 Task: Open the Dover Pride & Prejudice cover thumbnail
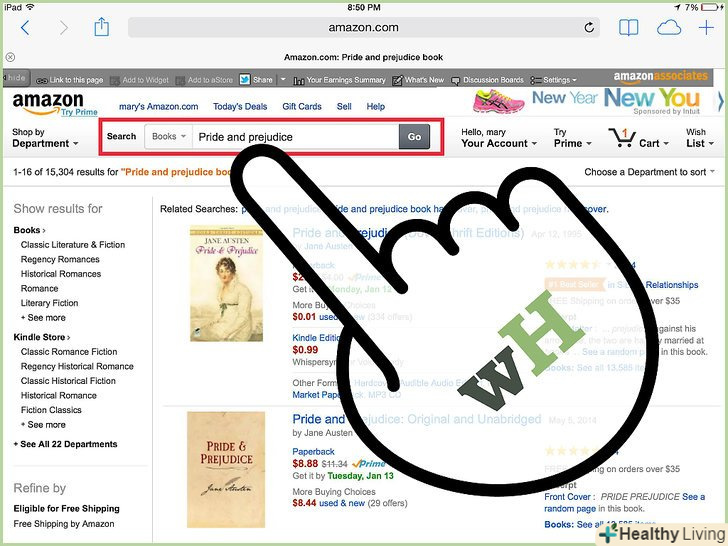click(x=226, y=284)
